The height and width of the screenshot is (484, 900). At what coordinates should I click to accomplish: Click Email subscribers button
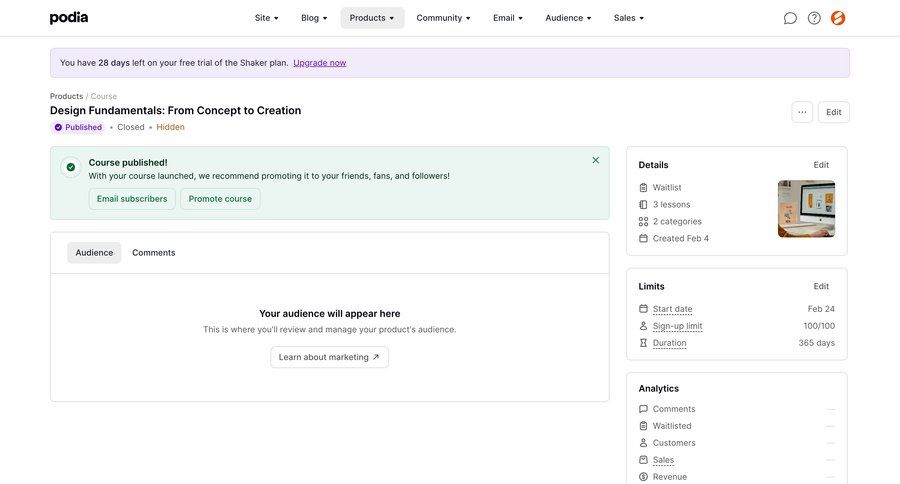(x=132, y=199)
